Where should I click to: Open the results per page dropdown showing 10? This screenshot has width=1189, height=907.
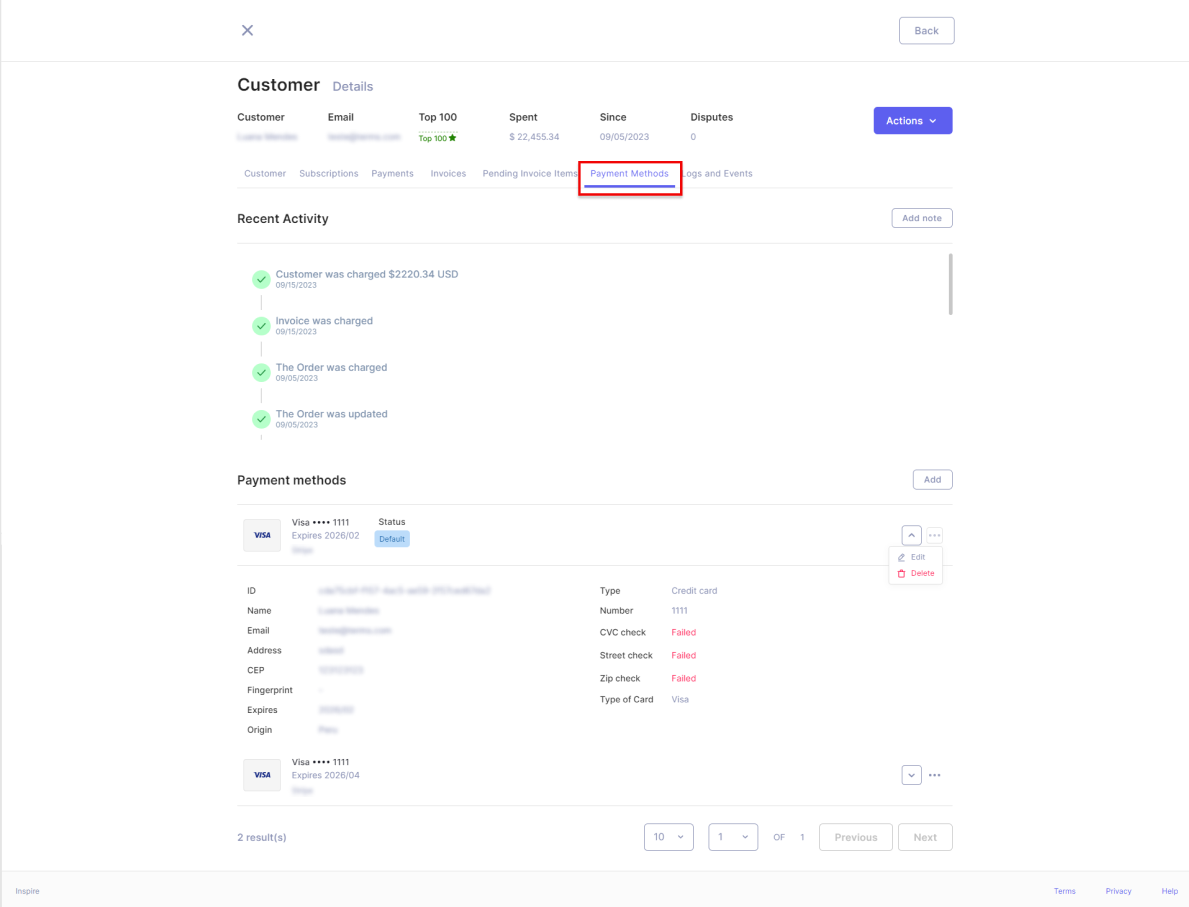click(x=668, y=837)
